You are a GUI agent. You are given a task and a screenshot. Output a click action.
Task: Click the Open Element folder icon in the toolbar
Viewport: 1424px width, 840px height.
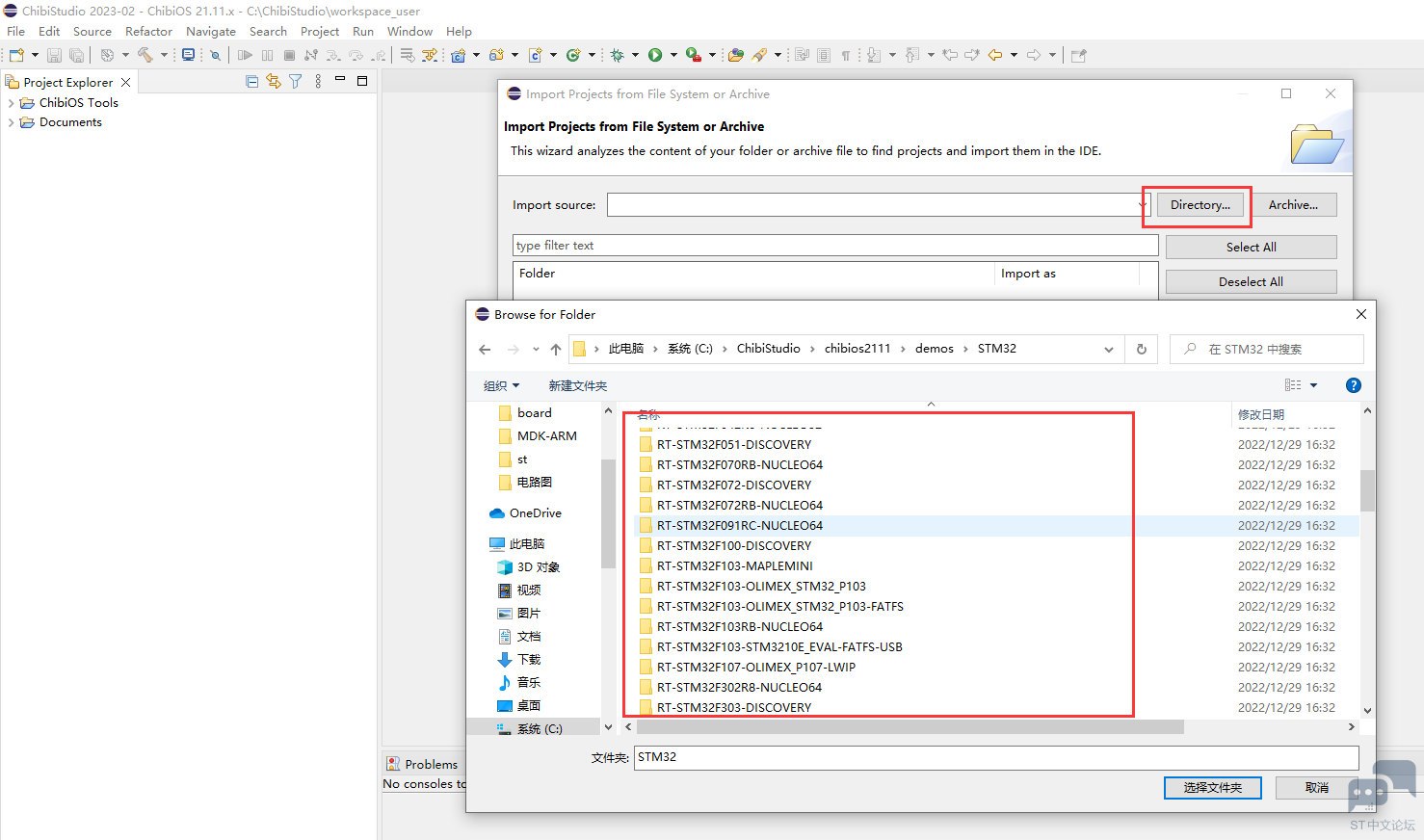pyautogui.click(x=736, y=55)
